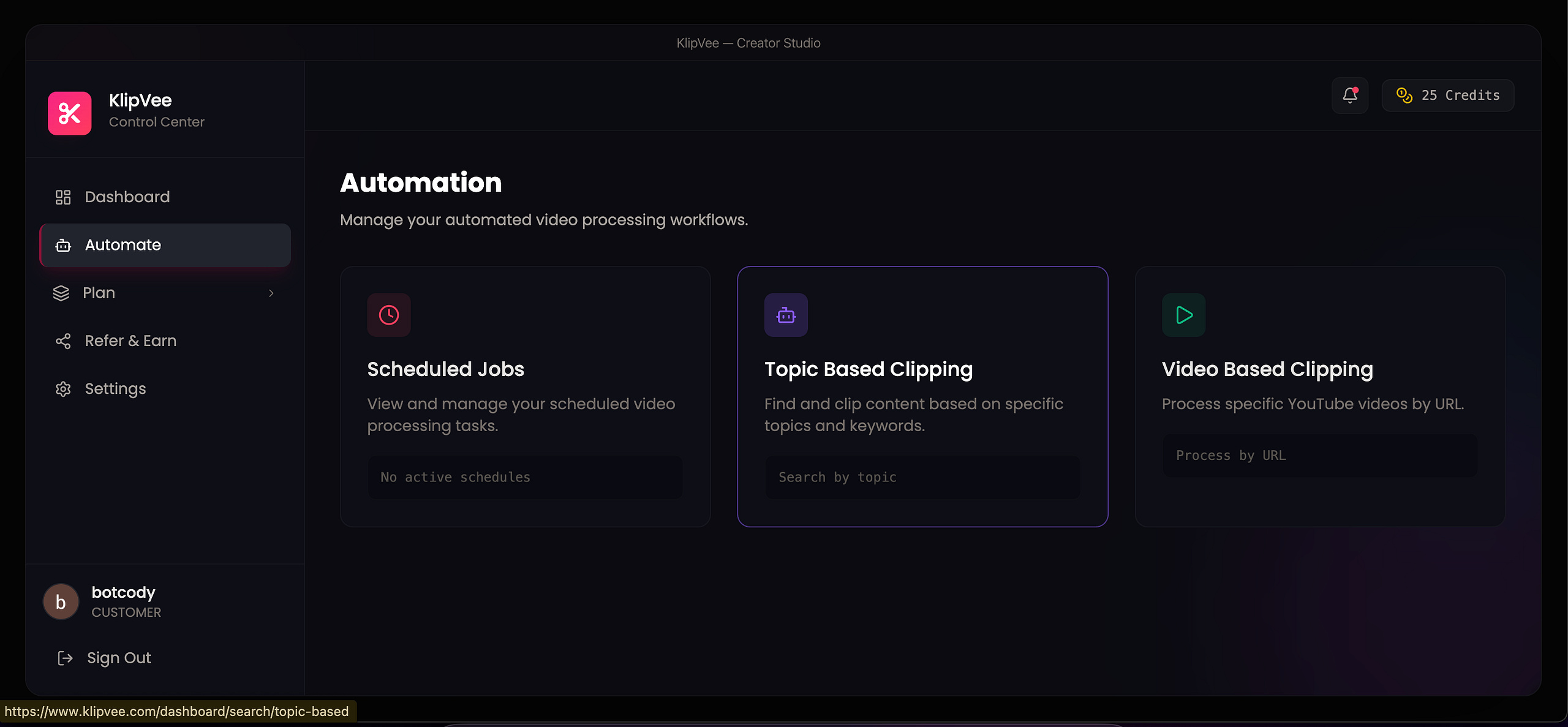This screenshot has width=1568, height=727.
Task: Click the green play icon on Video Based Clipping
Action: [1184, 315]
